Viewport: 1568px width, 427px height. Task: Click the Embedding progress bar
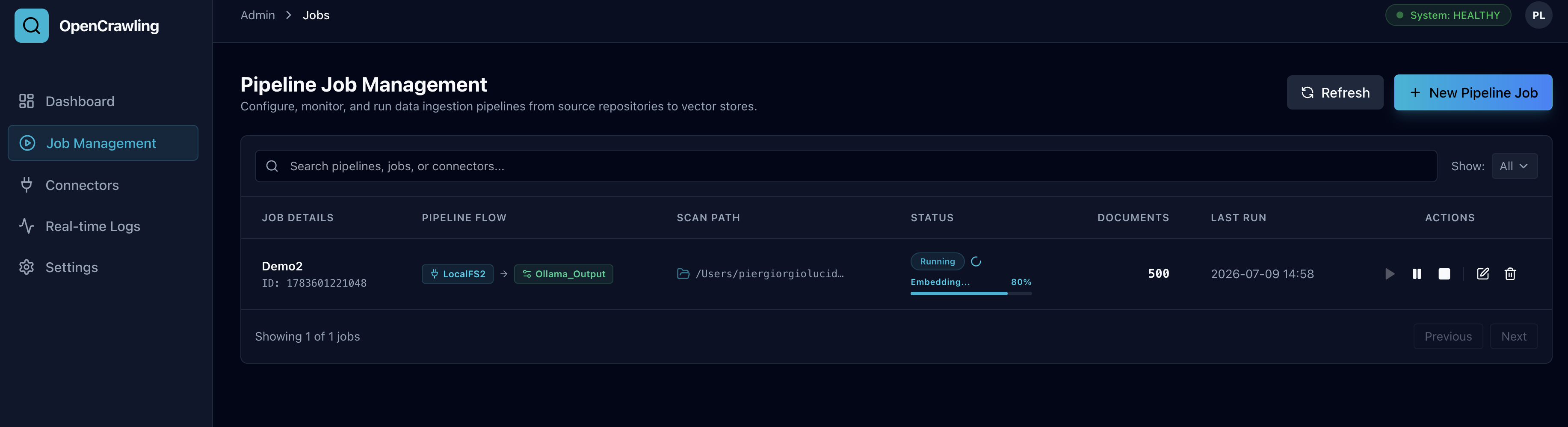coord(971,294)
